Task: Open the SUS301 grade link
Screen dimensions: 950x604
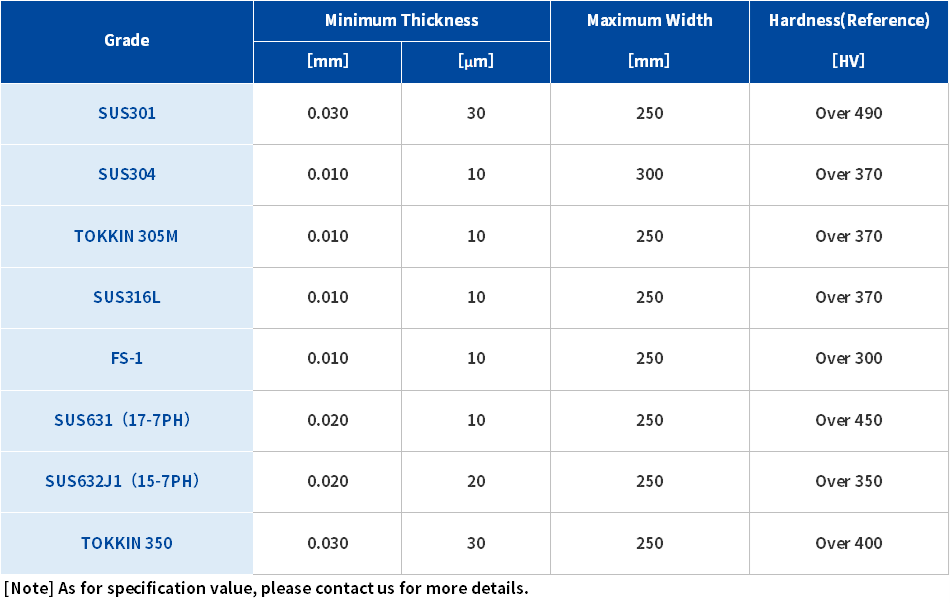Action: (127, 113)
